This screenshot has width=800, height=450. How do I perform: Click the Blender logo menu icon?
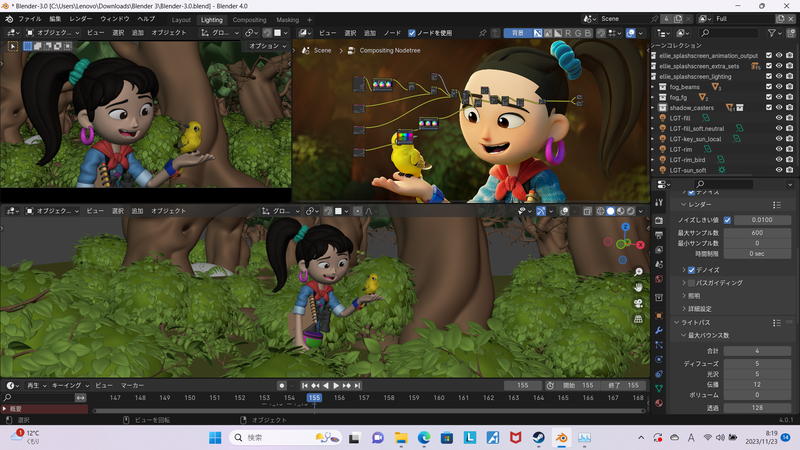(9, 19)
